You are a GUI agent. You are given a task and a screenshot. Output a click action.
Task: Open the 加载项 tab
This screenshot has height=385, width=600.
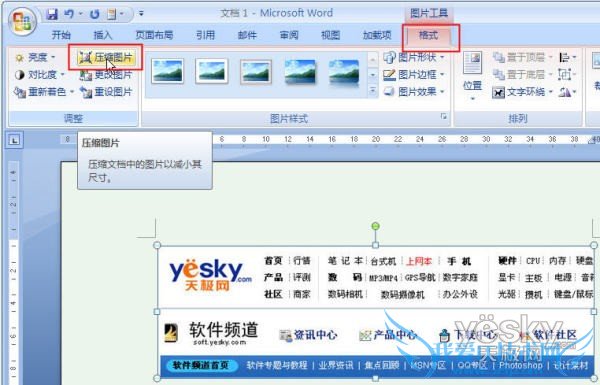coord(377,35)
